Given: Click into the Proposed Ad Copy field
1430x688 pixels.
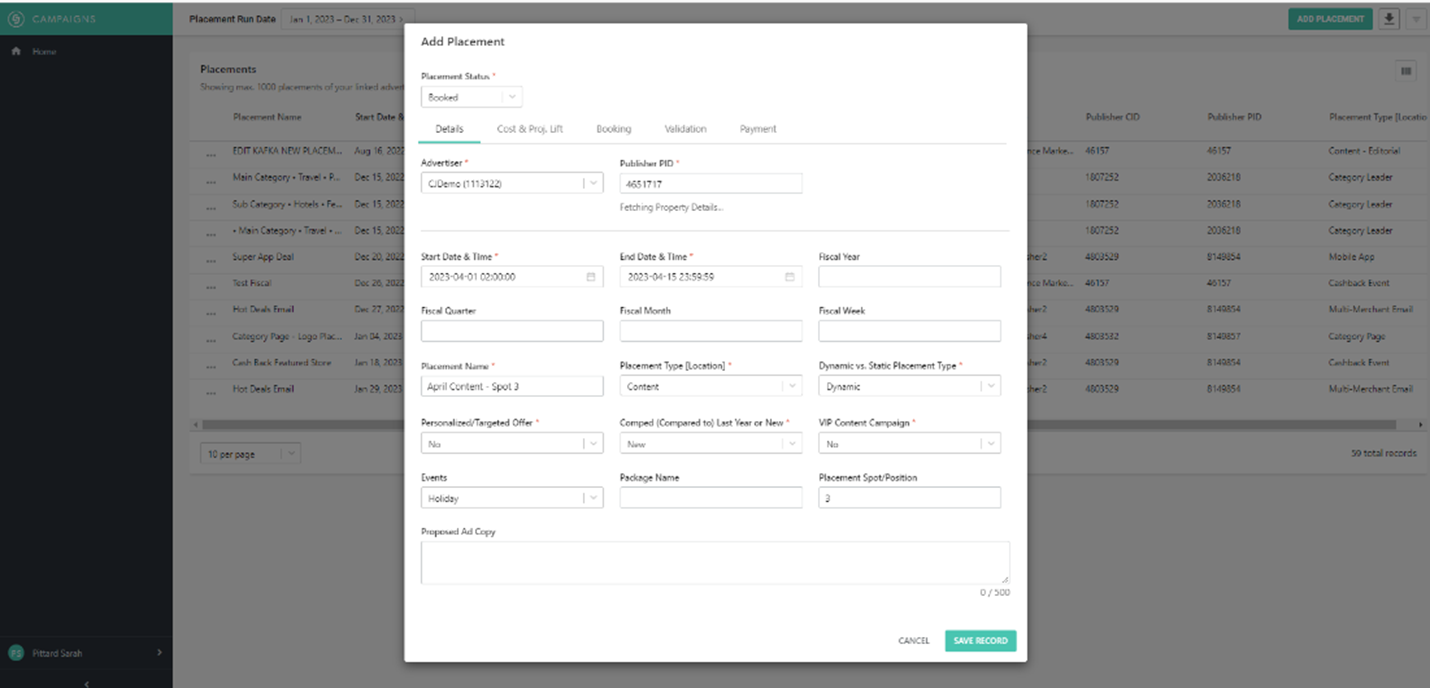Looking at the screenshot, I should (715, 562).
